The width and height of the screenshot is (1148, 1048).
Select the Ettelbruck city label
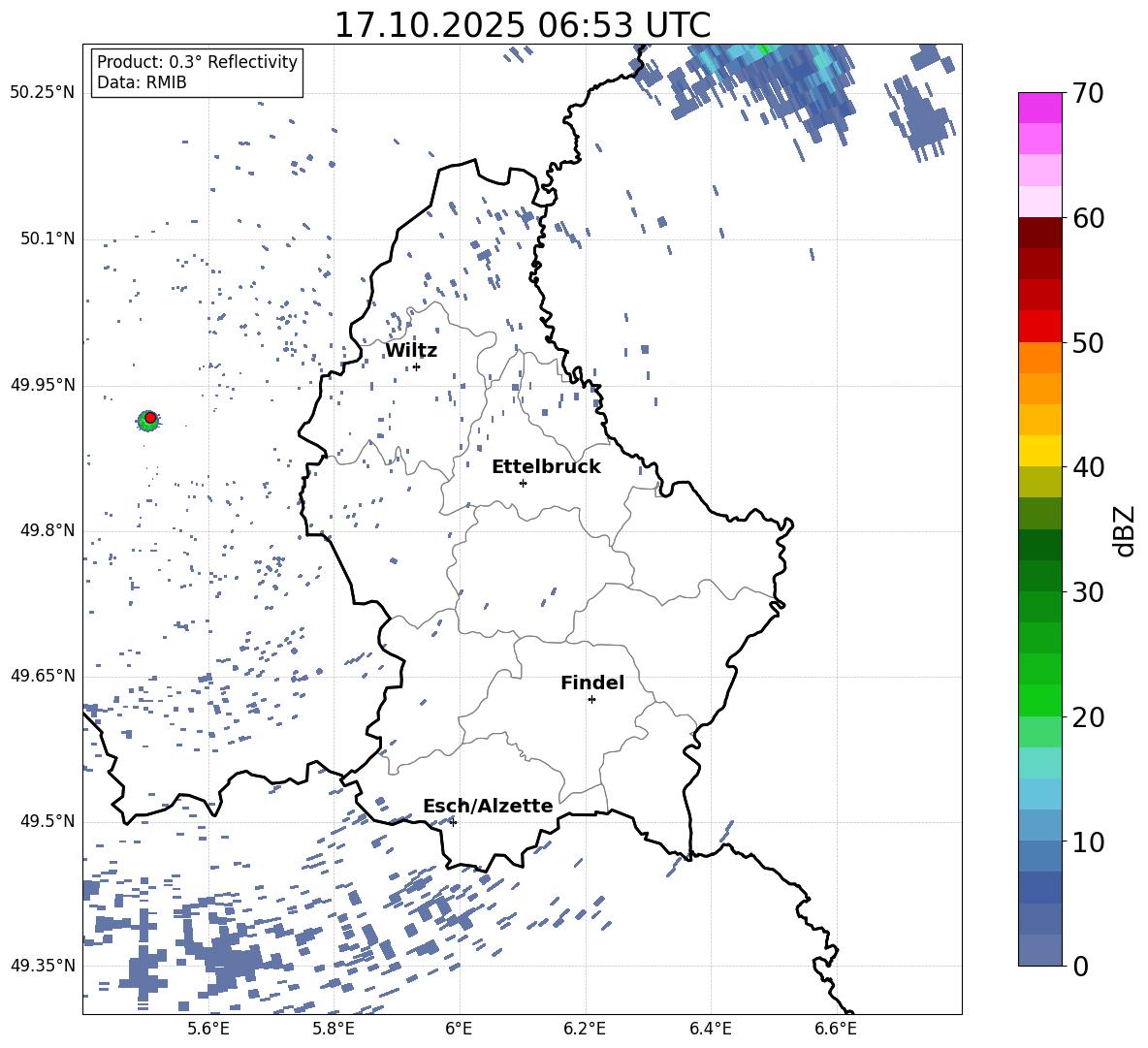[546, 466]
